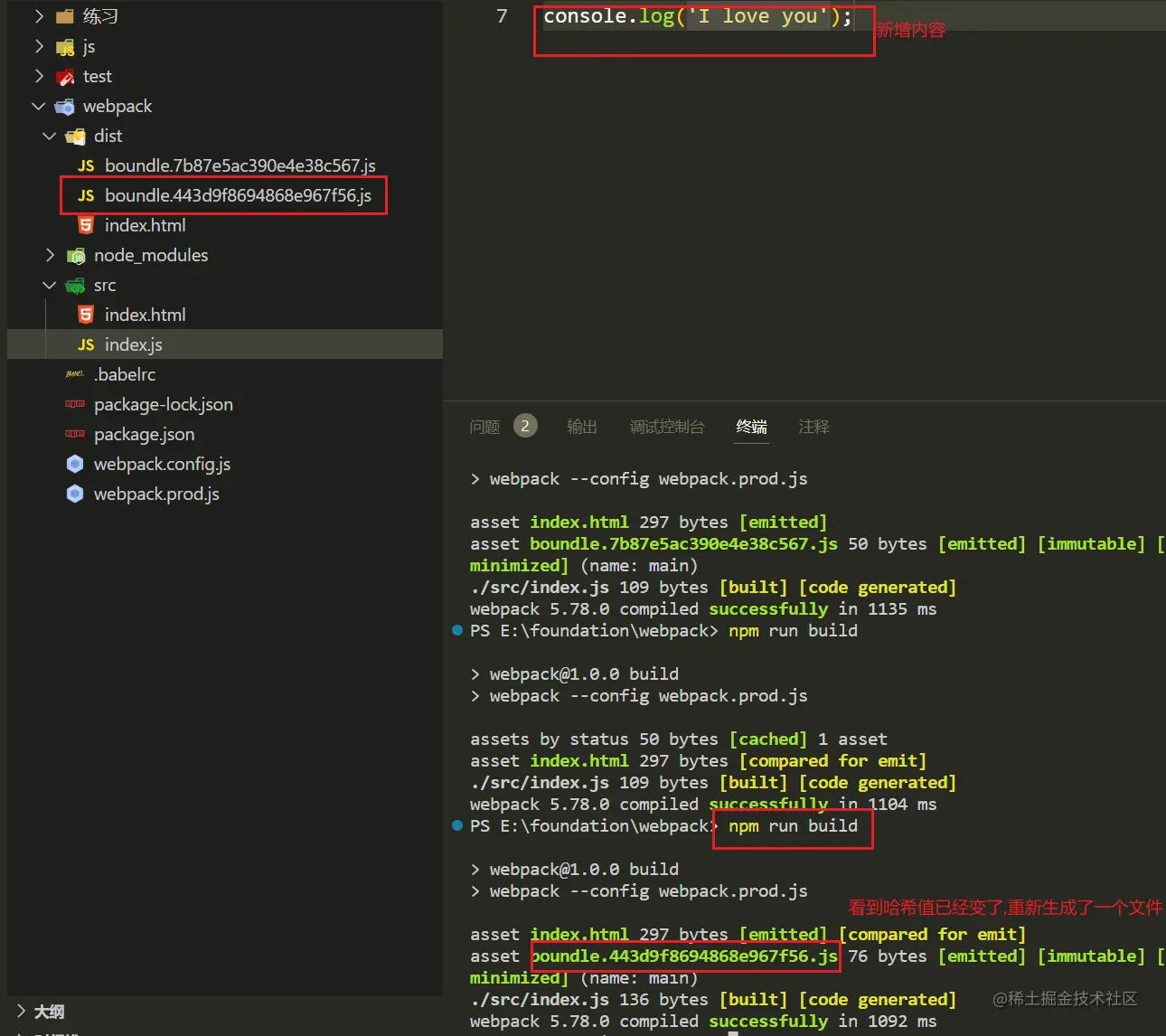
Task: Click the webpack.config.js file icon
Action: point(75,464)
